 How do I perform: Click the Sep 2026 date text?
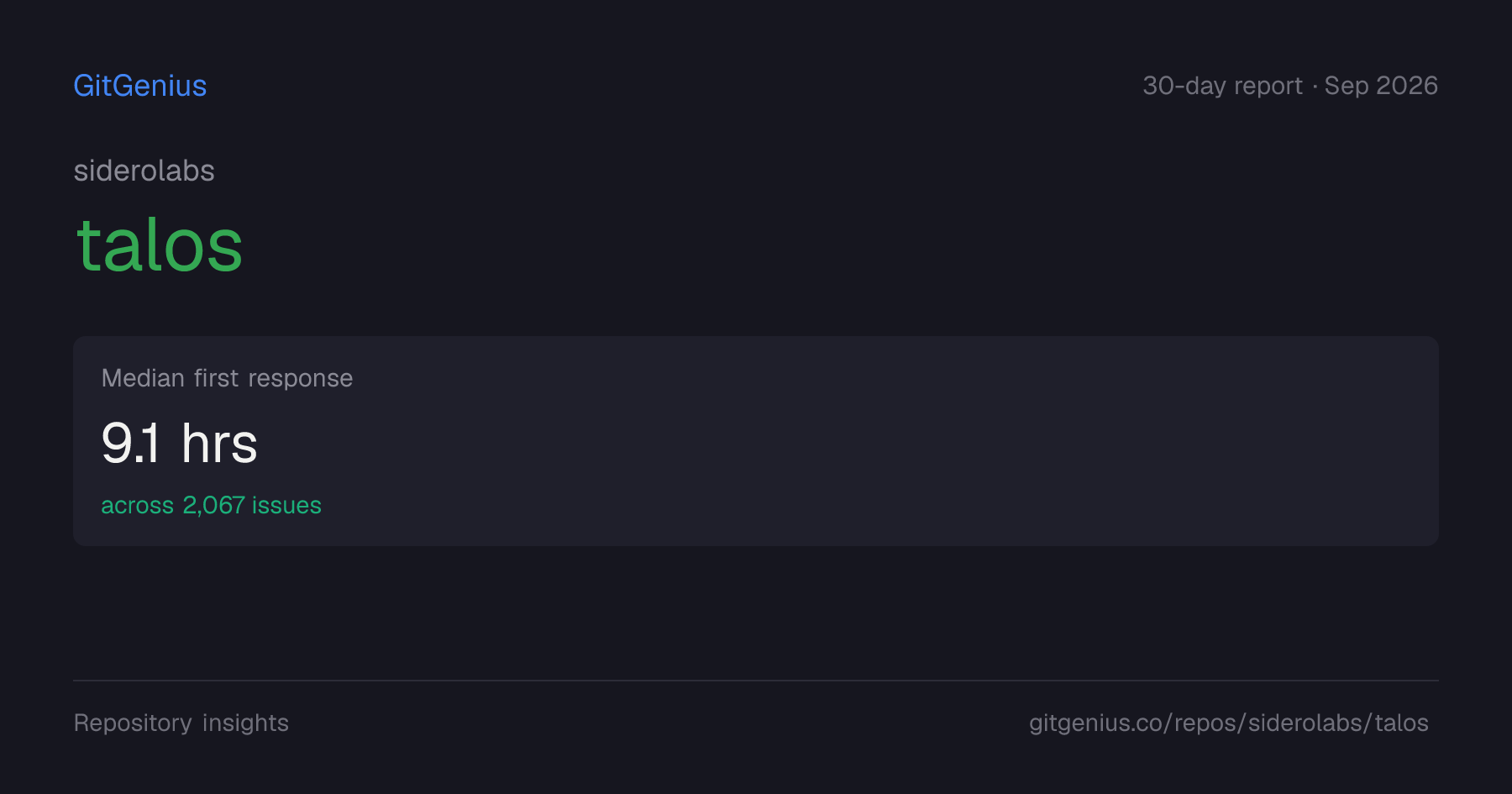click(1381, 86)
